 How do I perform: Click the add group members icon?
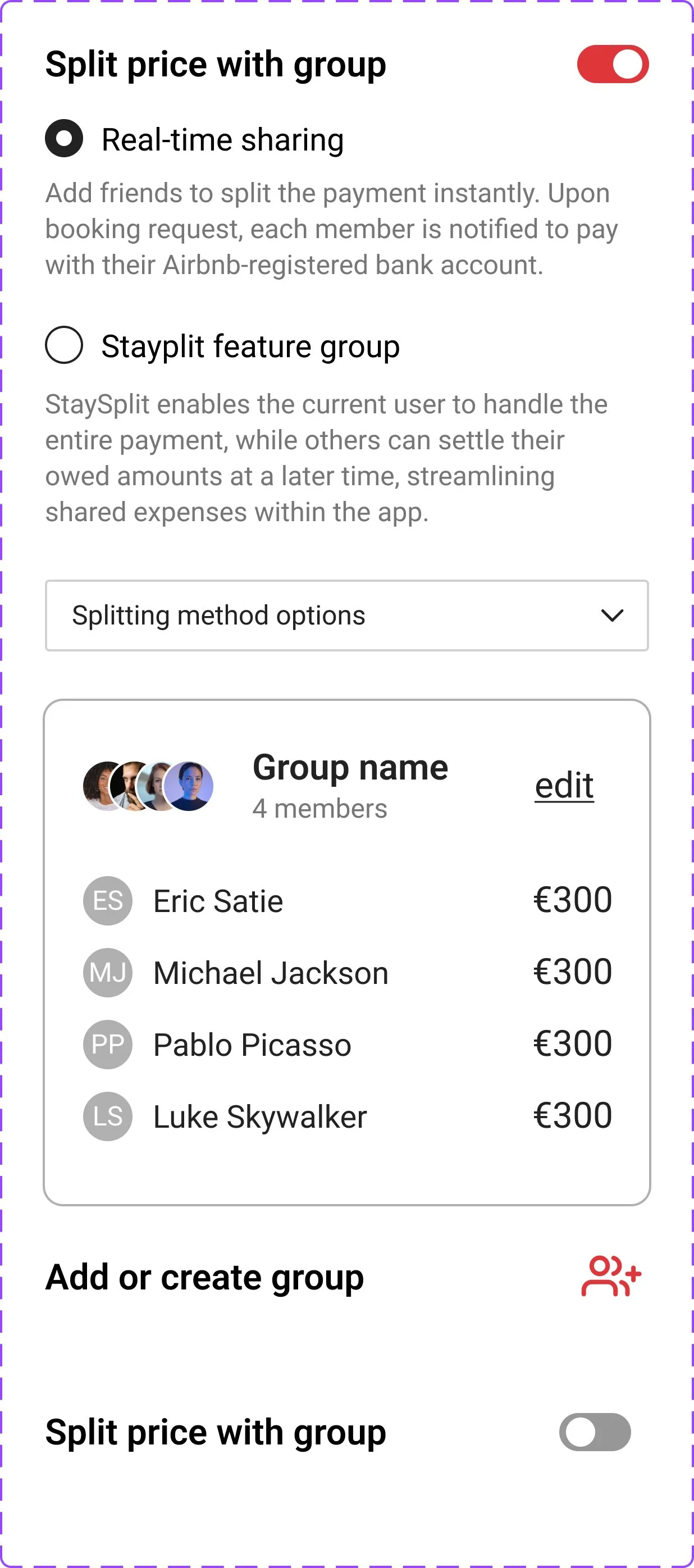(610, 1276)
